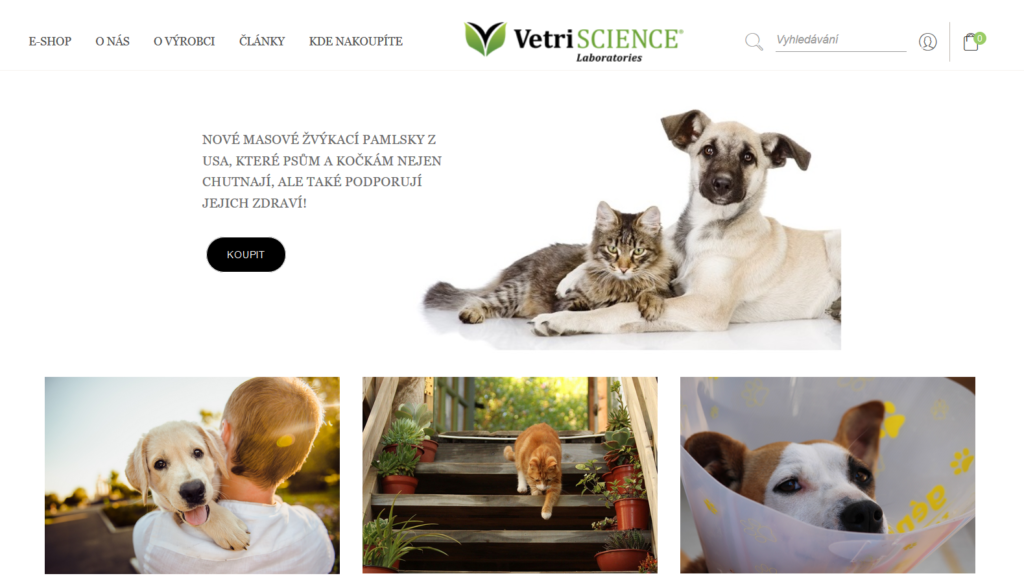
Task: Click the Laboratories text under the logo
Action: pos(609,57)
